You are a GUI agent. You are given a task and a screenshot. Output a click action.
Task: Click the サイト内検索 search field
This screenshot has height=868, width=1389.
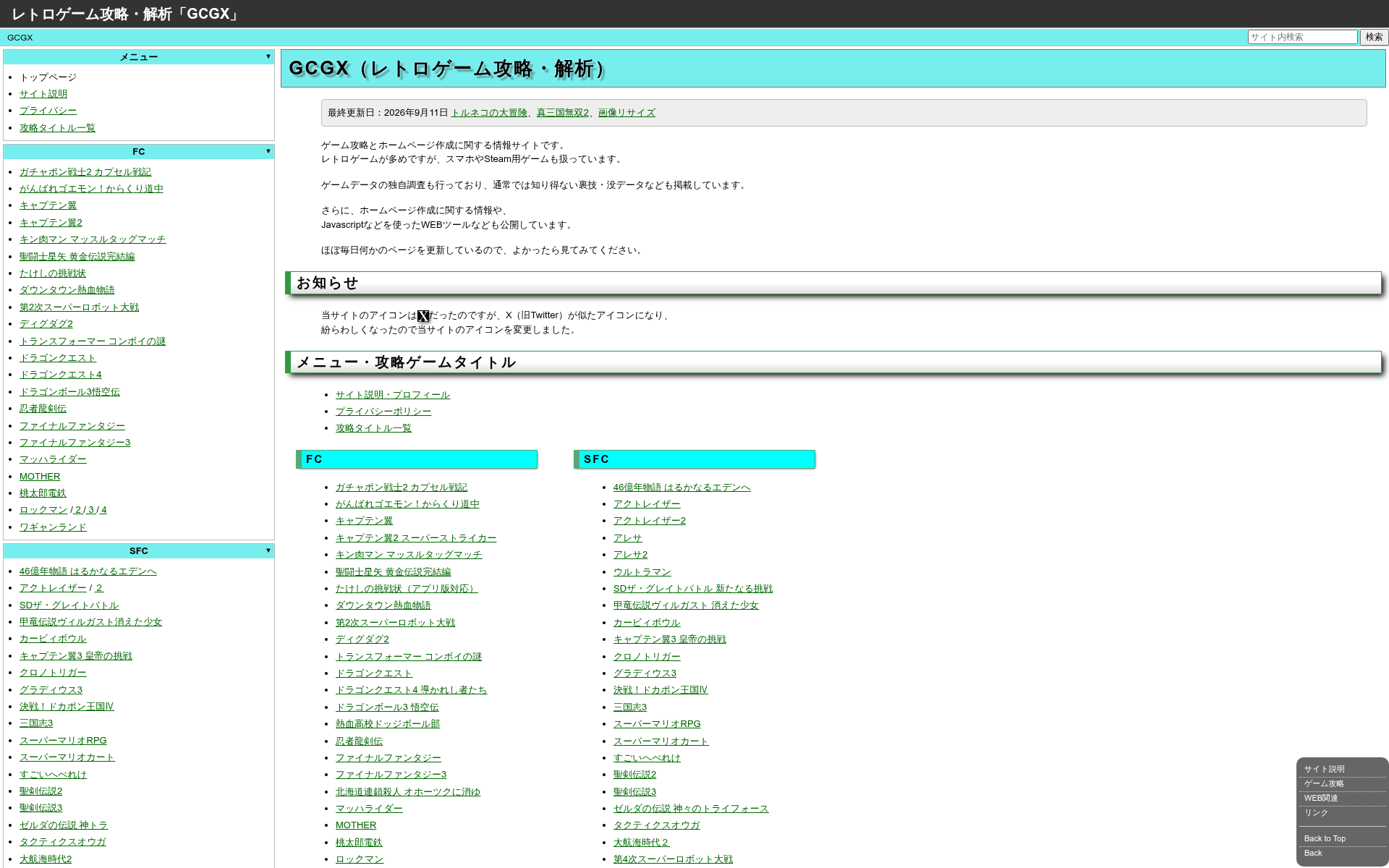(1302, 37)
